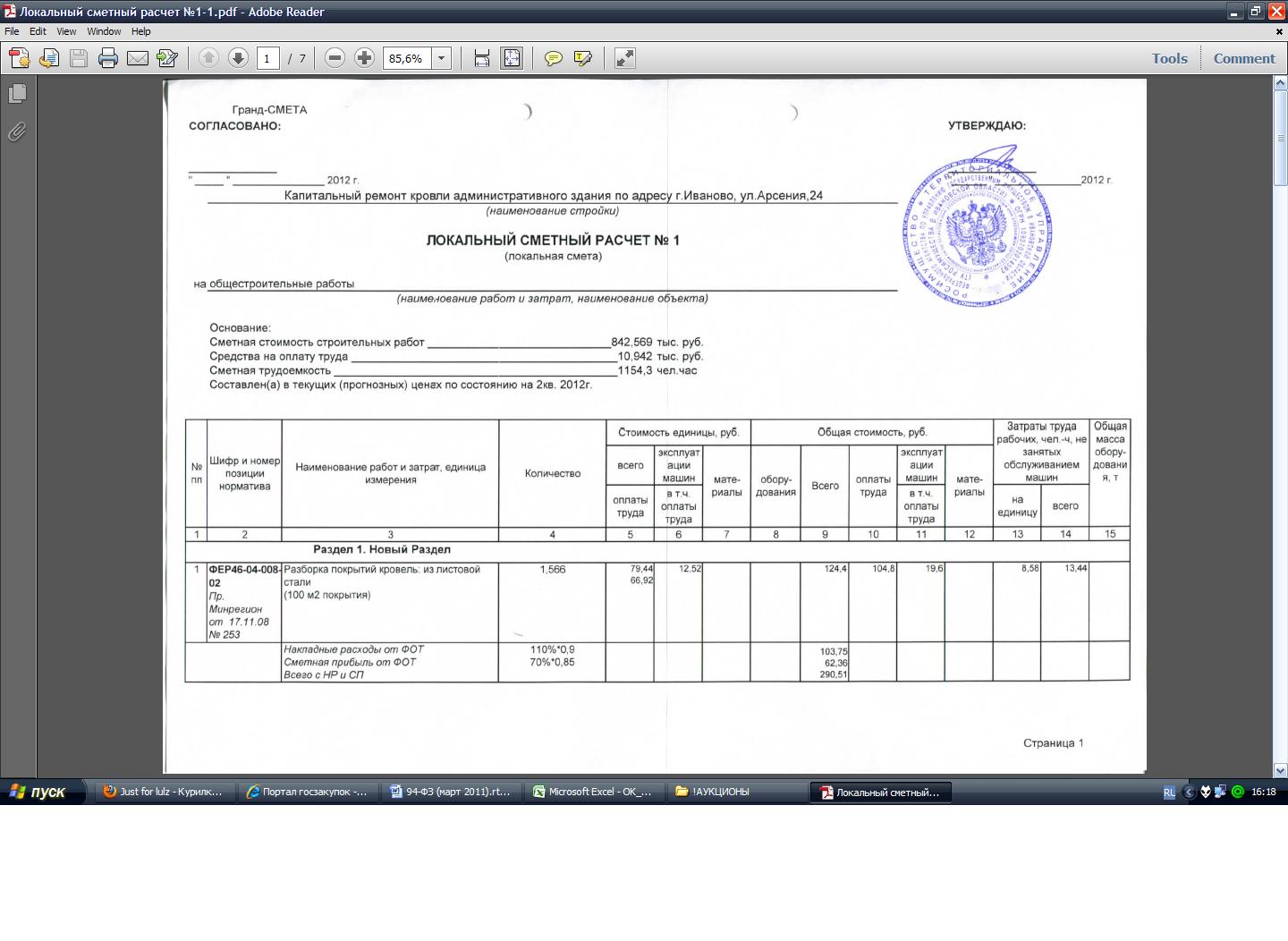Screen dimensions: 1288x941
Task: Select the Highlight text tool
Action: [583, 59]
